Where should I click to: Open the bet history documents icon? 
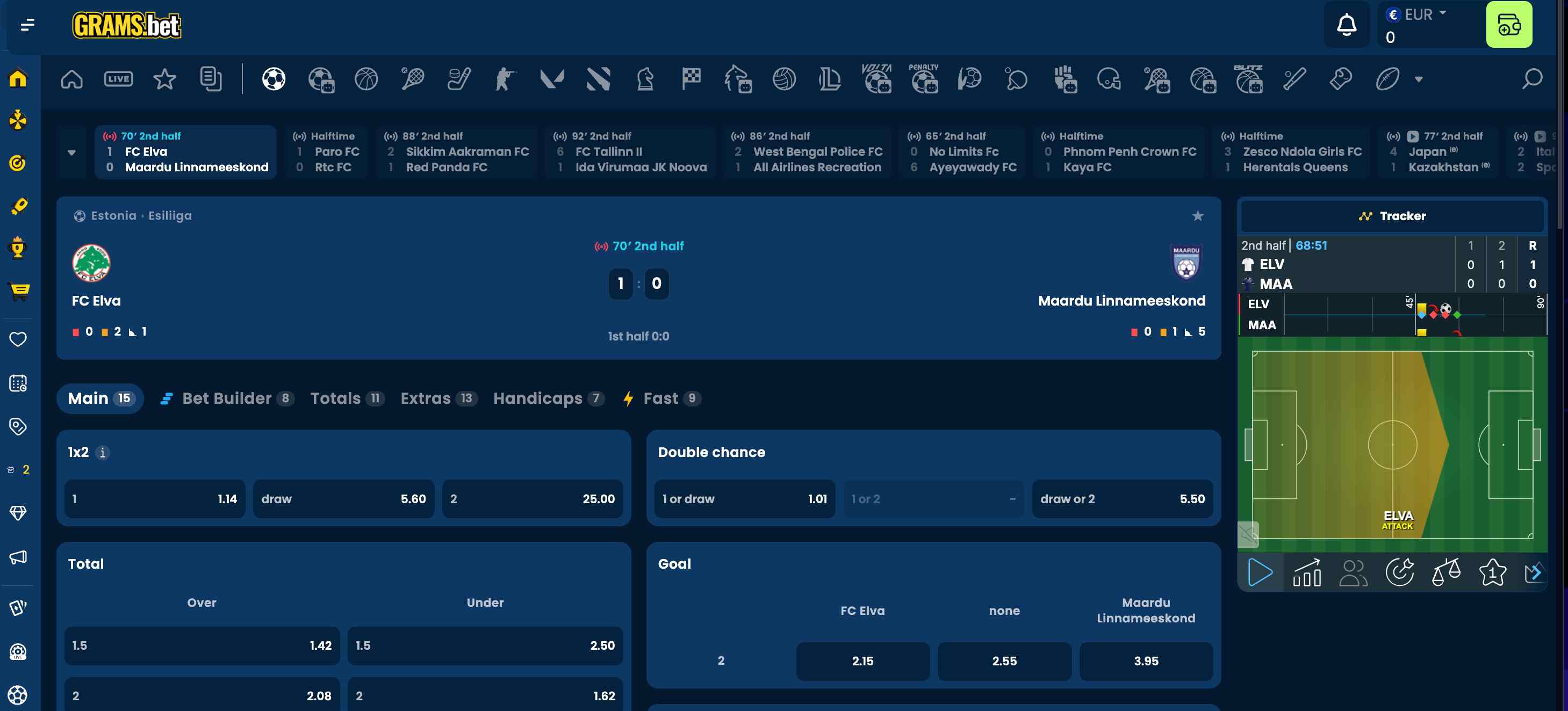211,79
